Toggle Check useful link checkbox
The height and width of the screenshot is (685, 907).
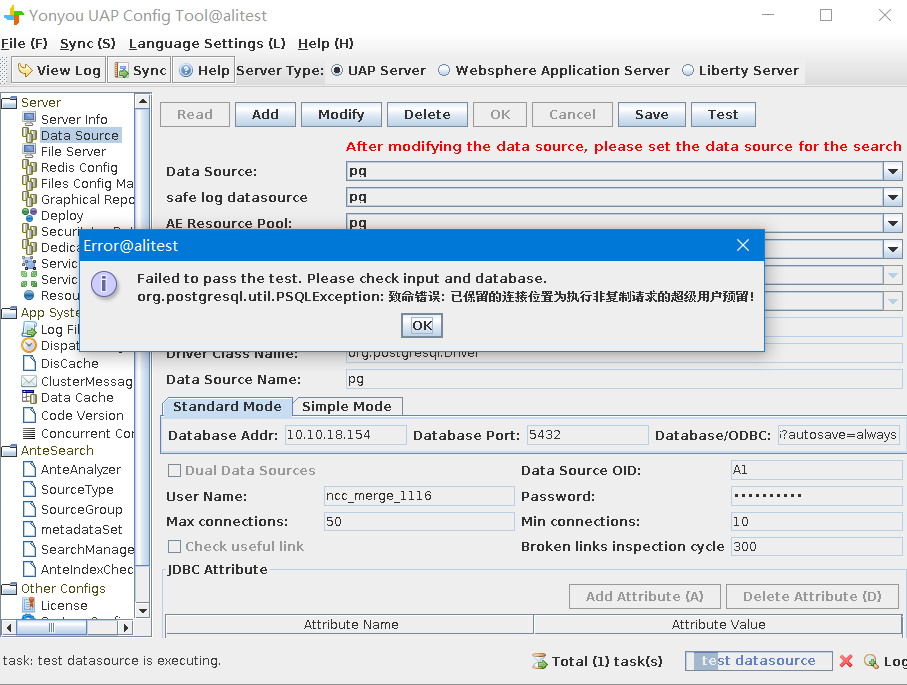[x=174, y=546]
